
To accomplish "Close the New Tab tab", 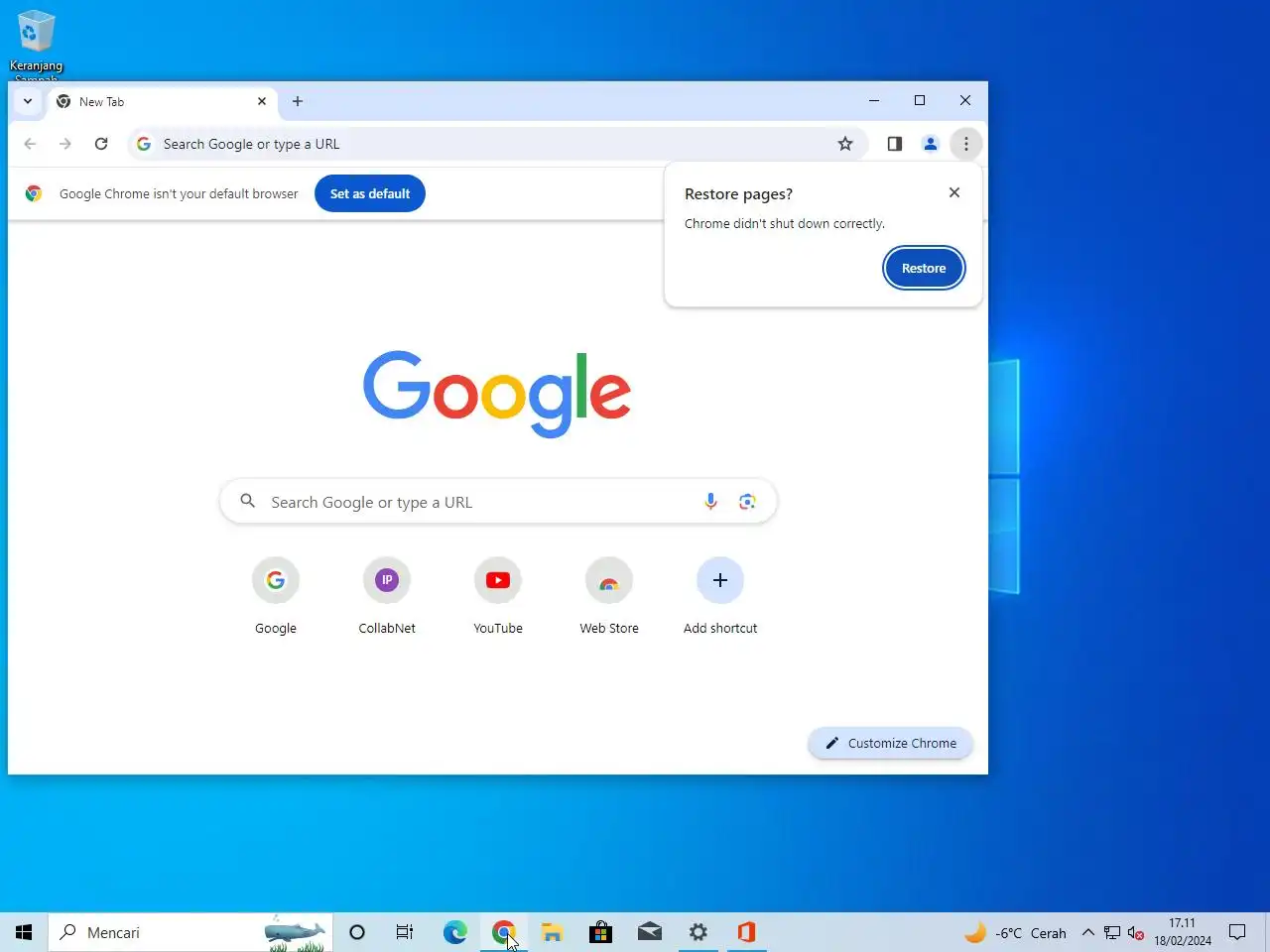I will click(x=262, y=101).
